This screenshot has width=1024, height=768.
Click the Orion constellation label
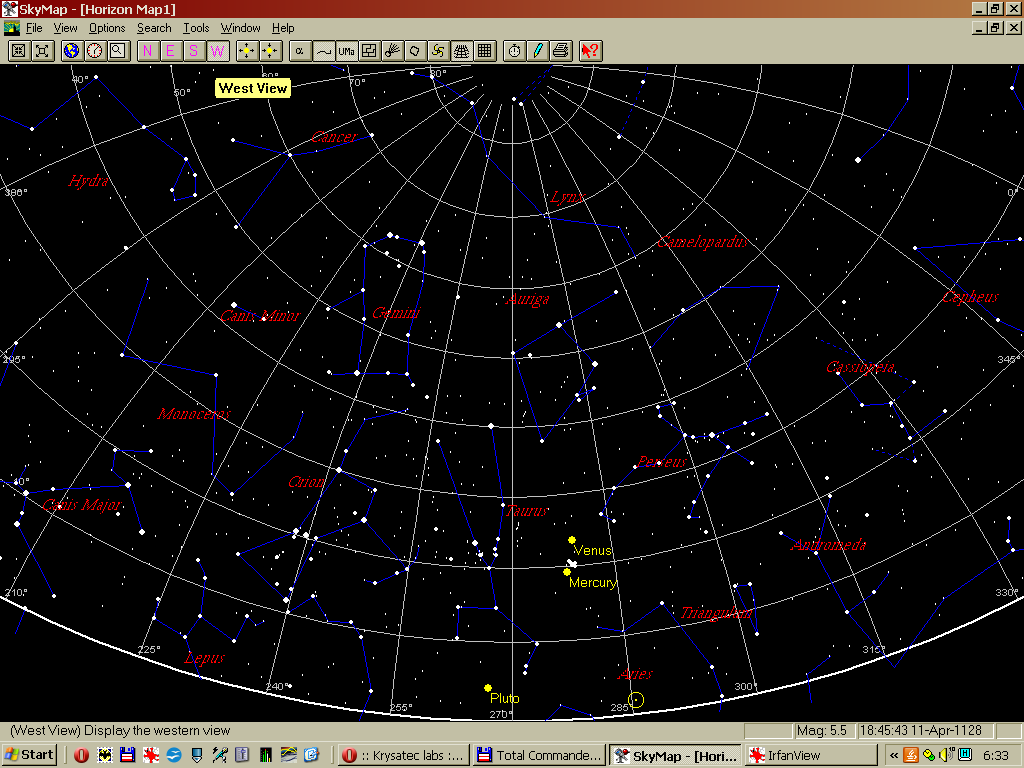306,482
